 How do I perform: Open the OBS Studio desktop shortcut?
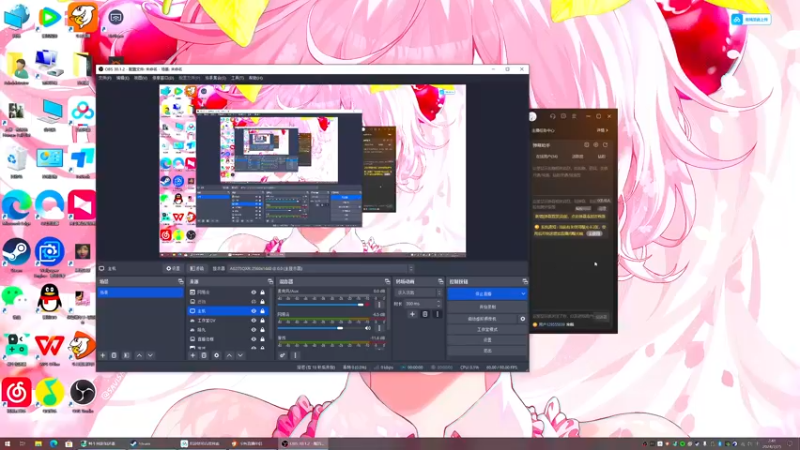[83, 395]
